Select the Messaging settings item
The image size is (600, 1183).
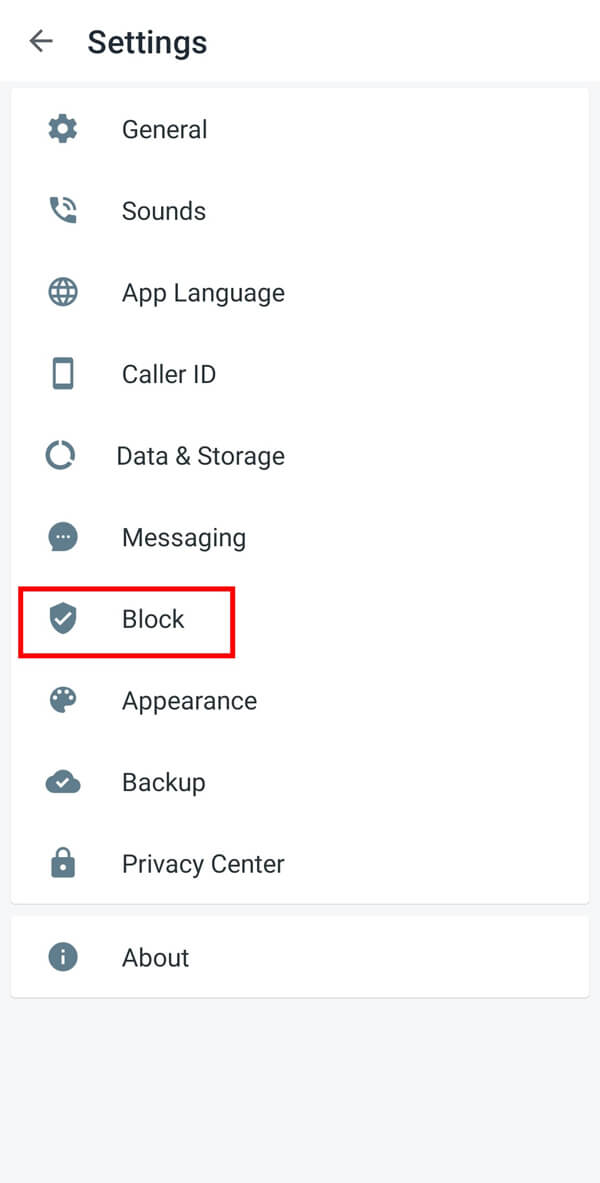pos(184,537)
